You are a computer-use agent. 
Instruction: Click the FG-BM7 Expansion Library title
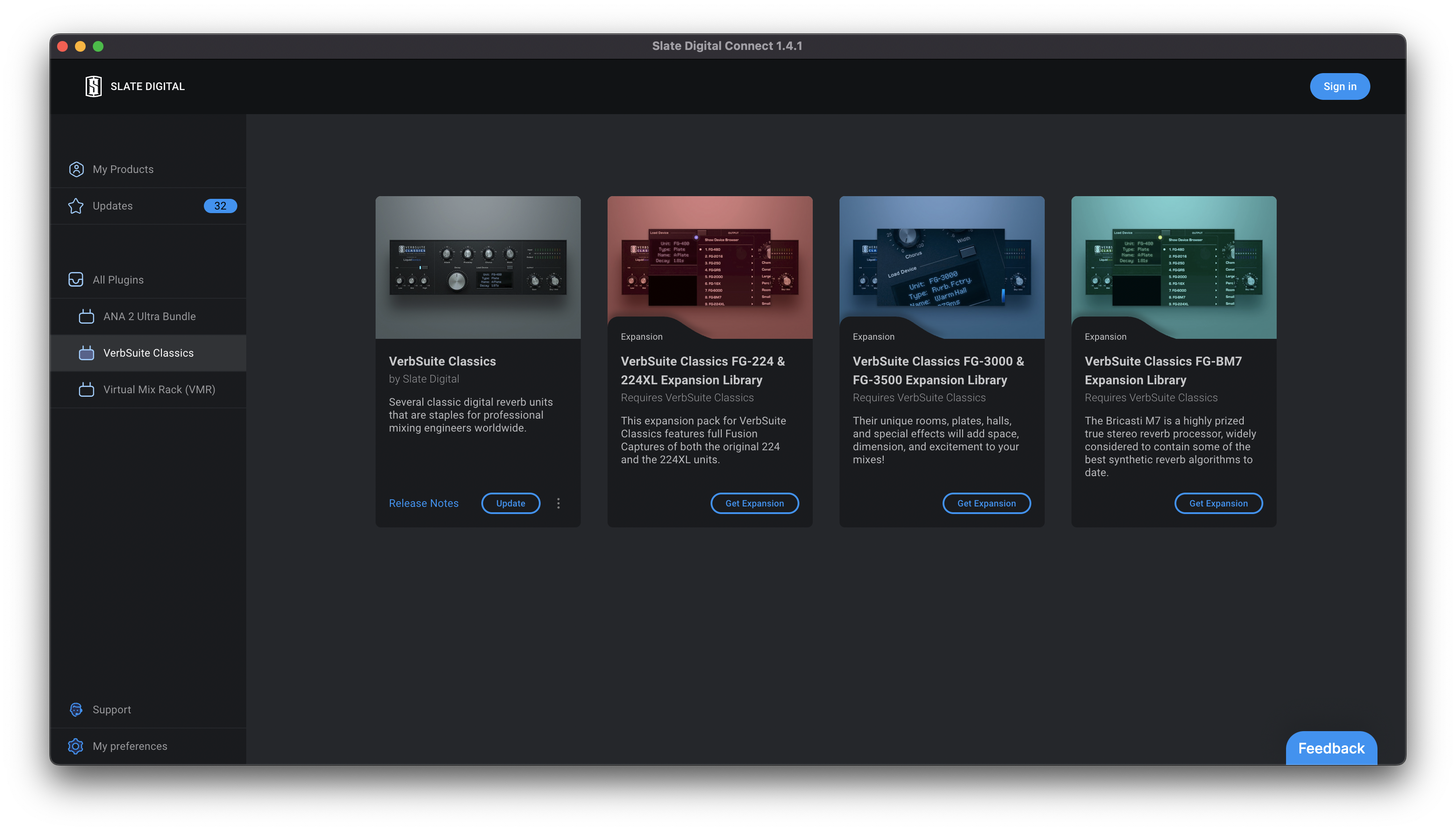[x=1163, y=370]
